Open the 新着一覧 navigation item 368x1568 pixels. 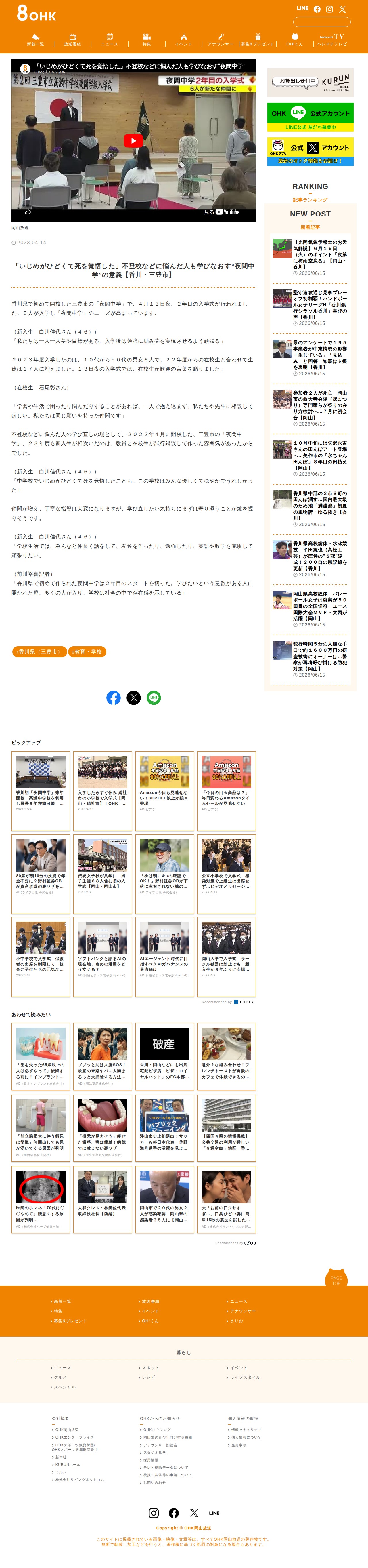pos(35,40)
